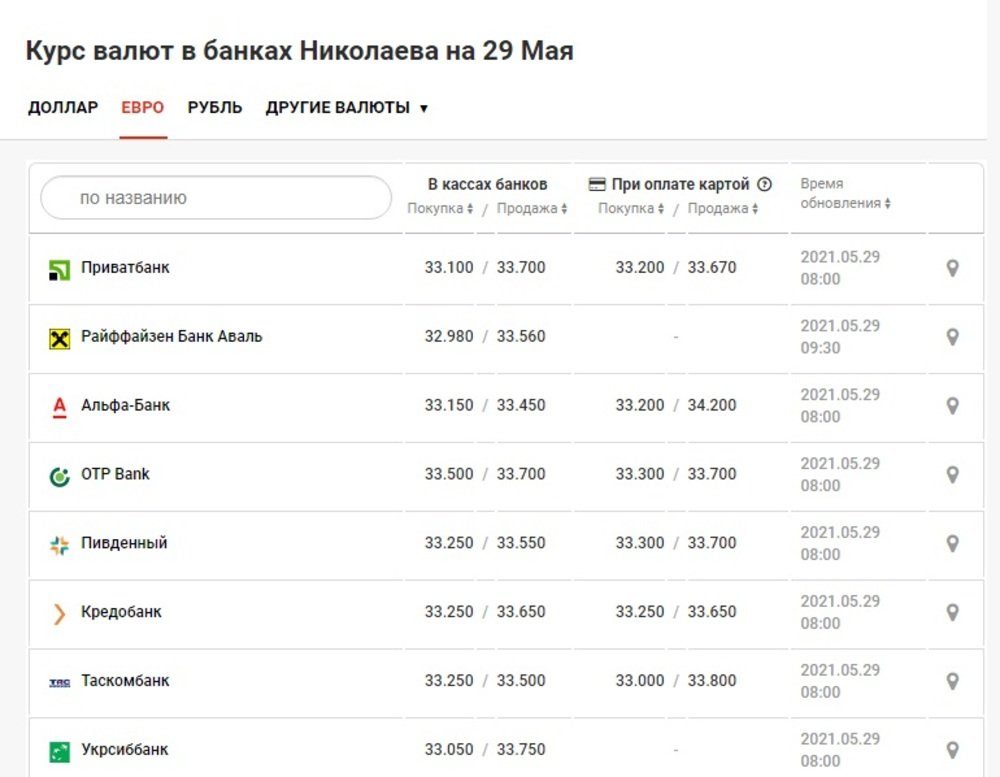Focus the по названию search field

[x=216, y=198]
